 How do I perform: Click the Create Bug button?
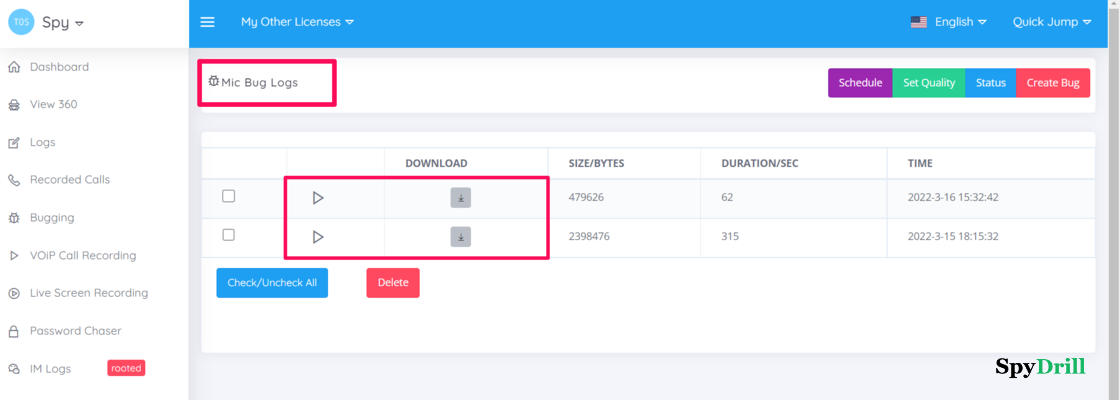(1052, 83)
